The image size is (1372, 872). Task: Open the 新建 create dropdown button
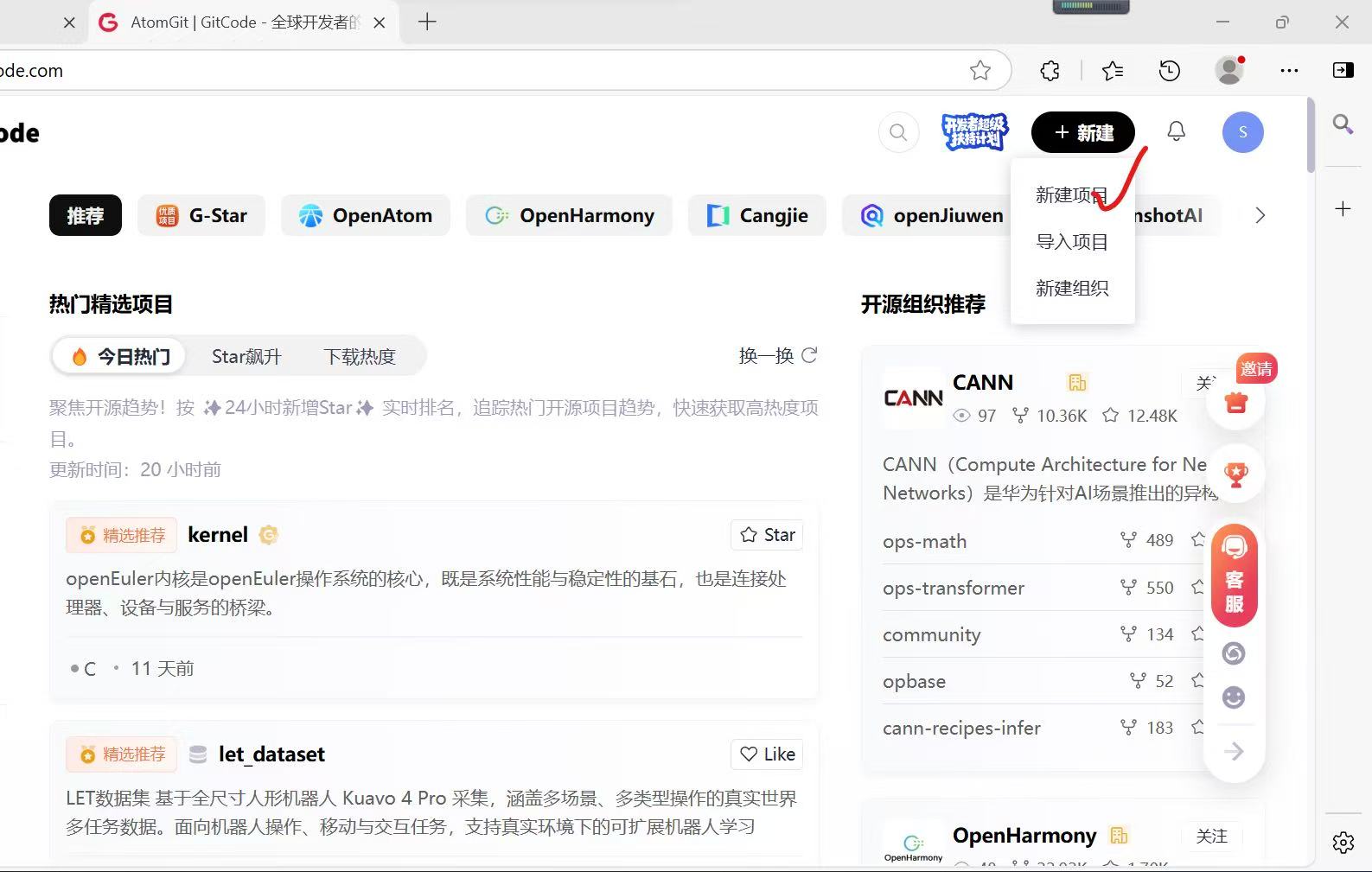coord(1083,132)
